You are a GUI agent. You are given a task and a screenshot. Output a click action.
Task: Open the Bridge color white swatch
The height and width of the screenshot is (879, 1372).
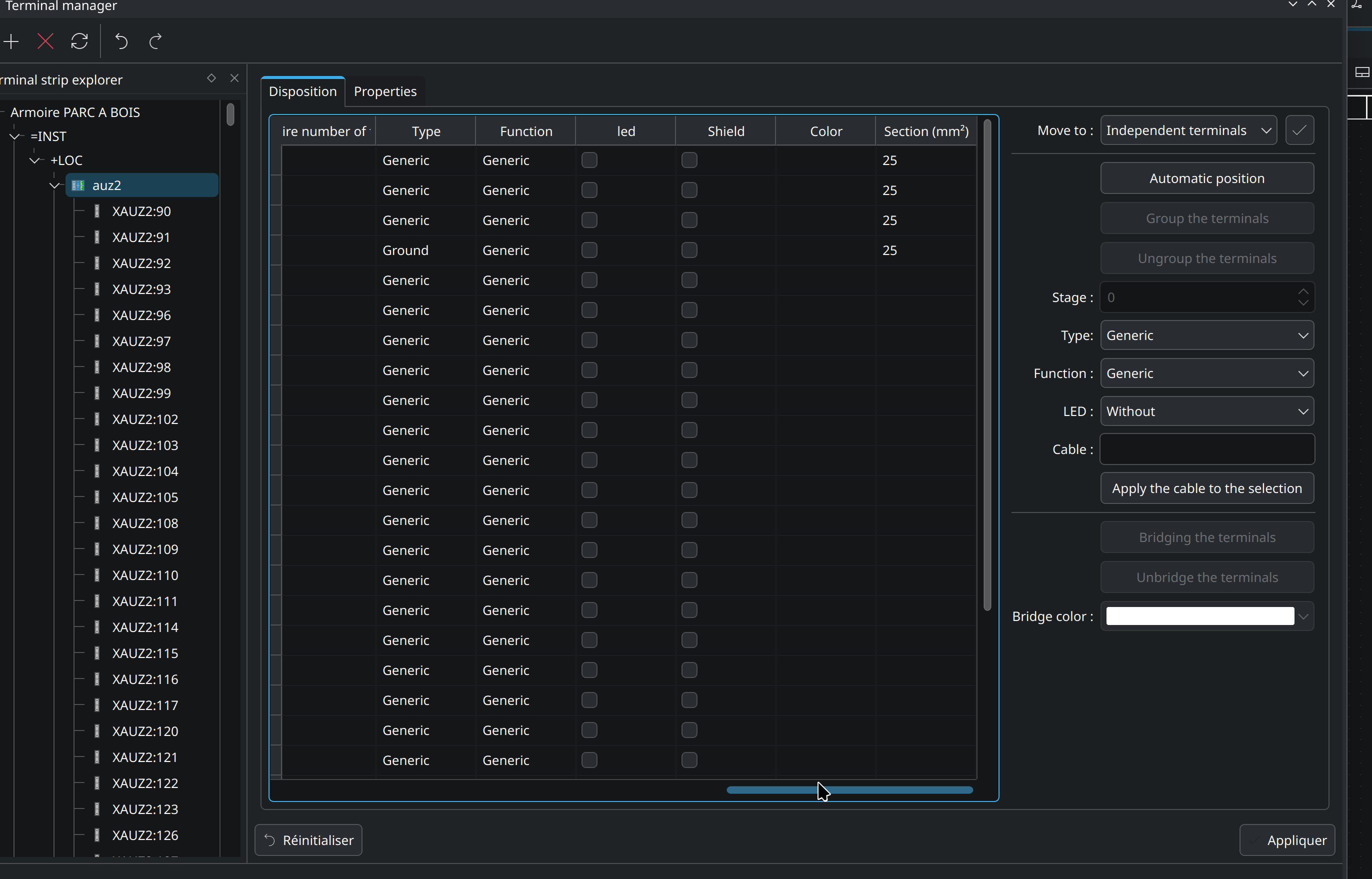(x=1199, y=616)
